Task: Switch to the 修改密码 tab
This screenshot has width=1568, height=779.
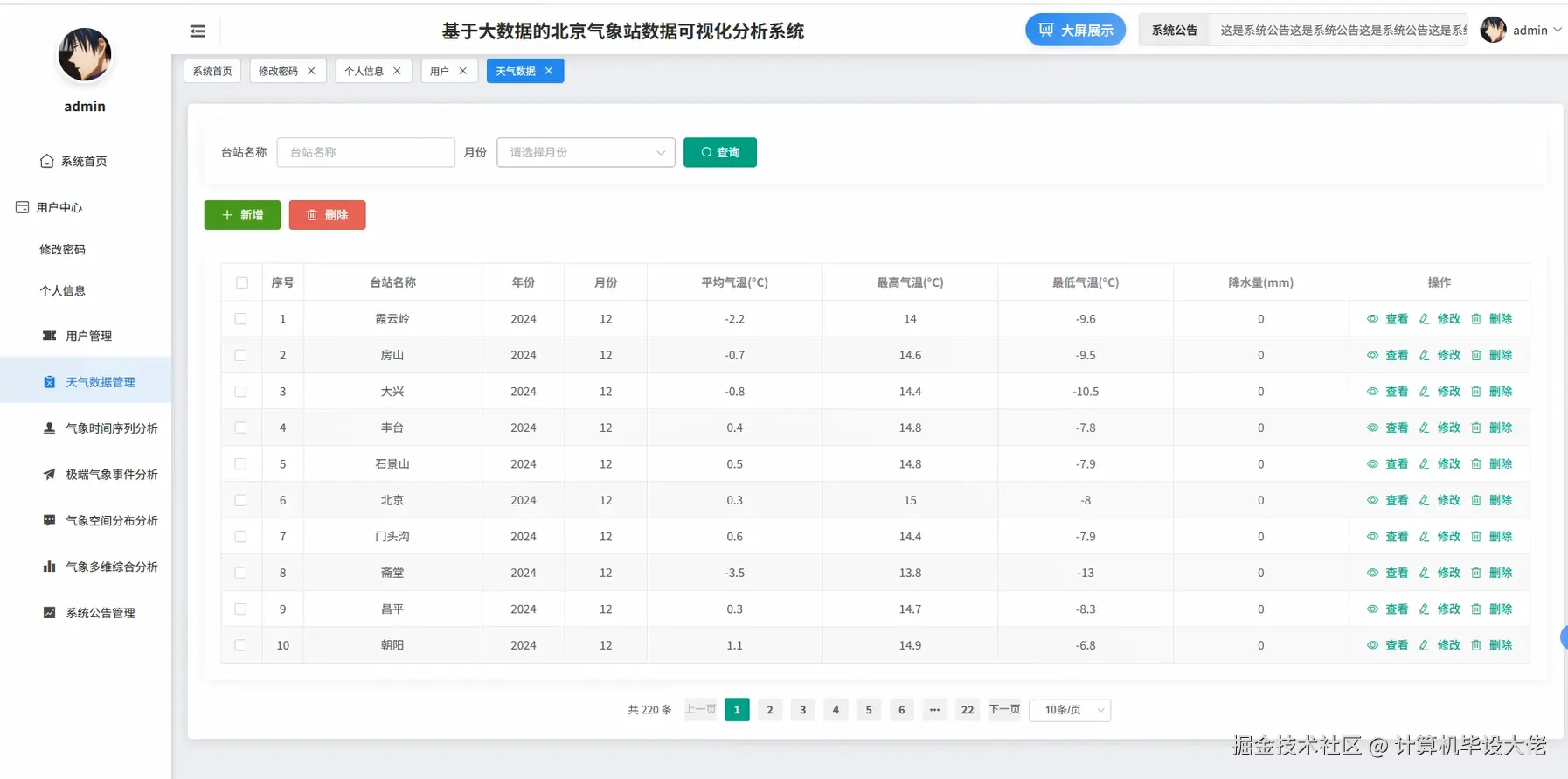Action: [x=278, y=71]
